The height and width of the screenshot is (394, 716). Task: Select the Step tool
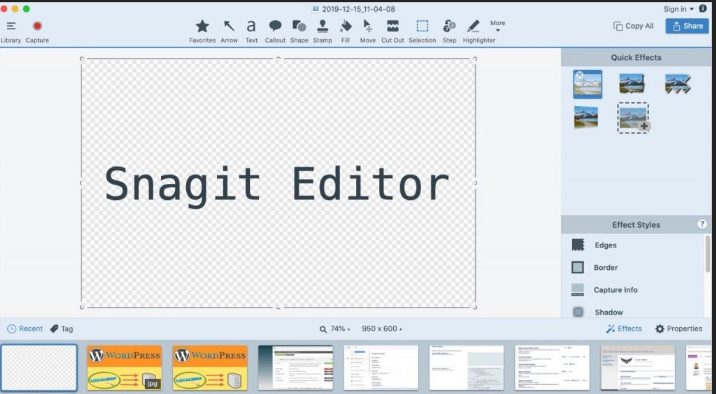coord(449,32)
